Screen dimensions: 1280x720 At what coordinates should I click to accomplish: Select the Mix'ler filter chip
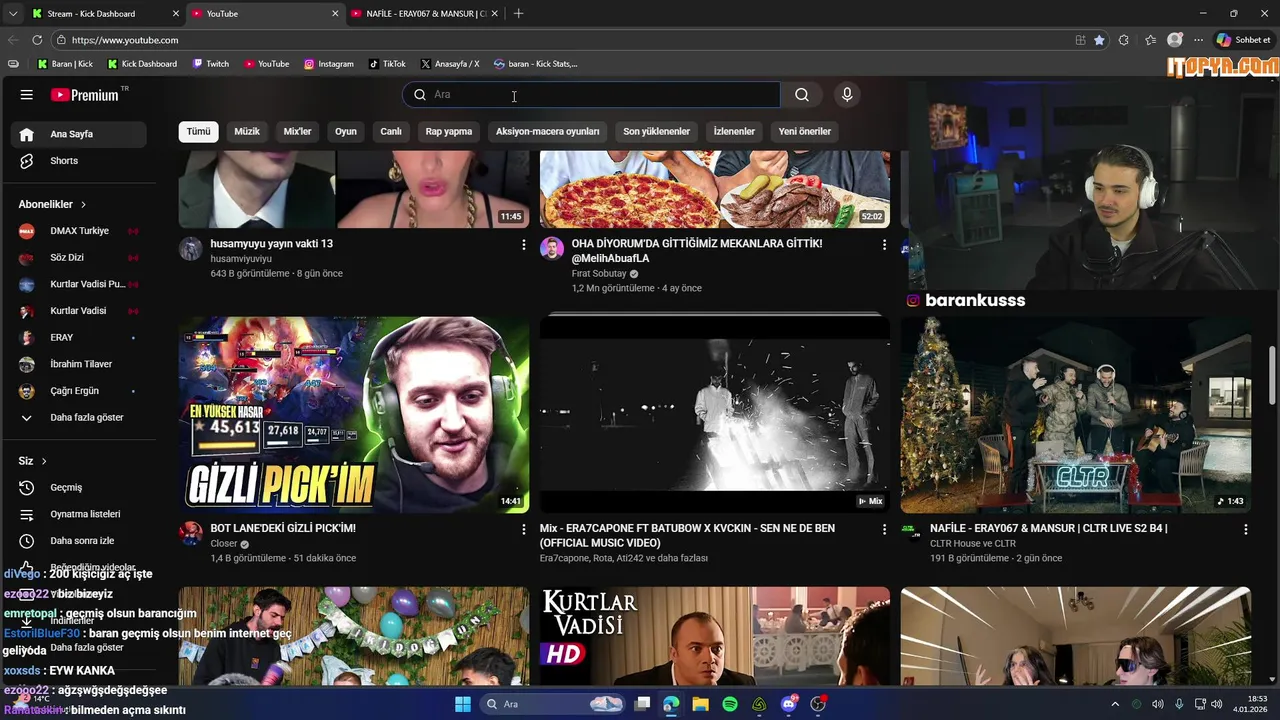[297, 132]
